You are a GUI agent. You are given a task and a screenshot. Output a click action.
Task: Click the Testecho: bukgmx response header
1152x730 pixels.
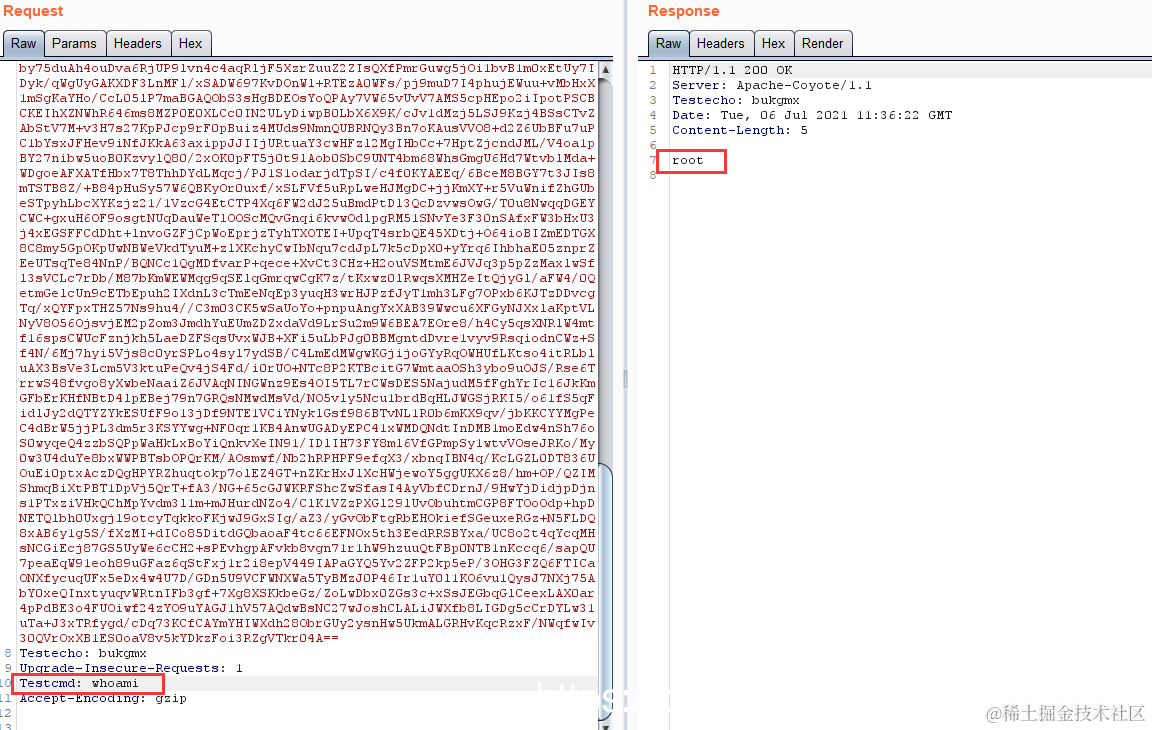[735, 101]
